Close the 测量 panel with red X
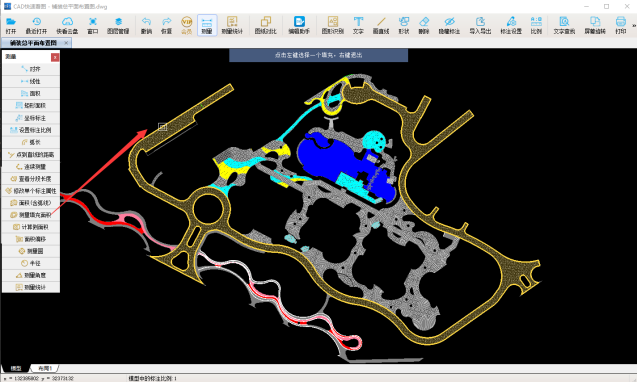Image resolution: width=638 pixels, height=383 pixels. pos(55,57)
